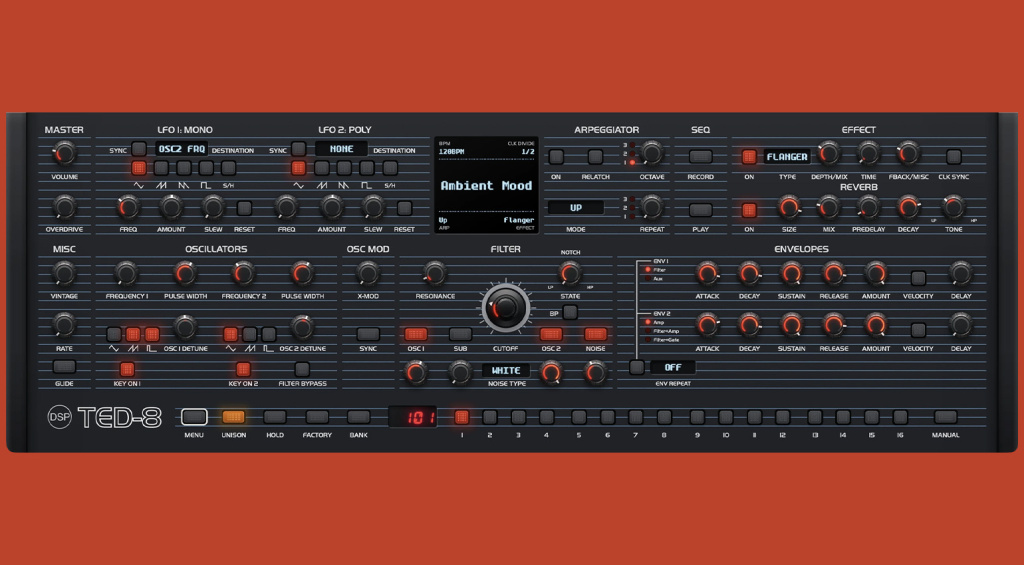
Task: Select preset slot 16 button
Action: [900, 417]
